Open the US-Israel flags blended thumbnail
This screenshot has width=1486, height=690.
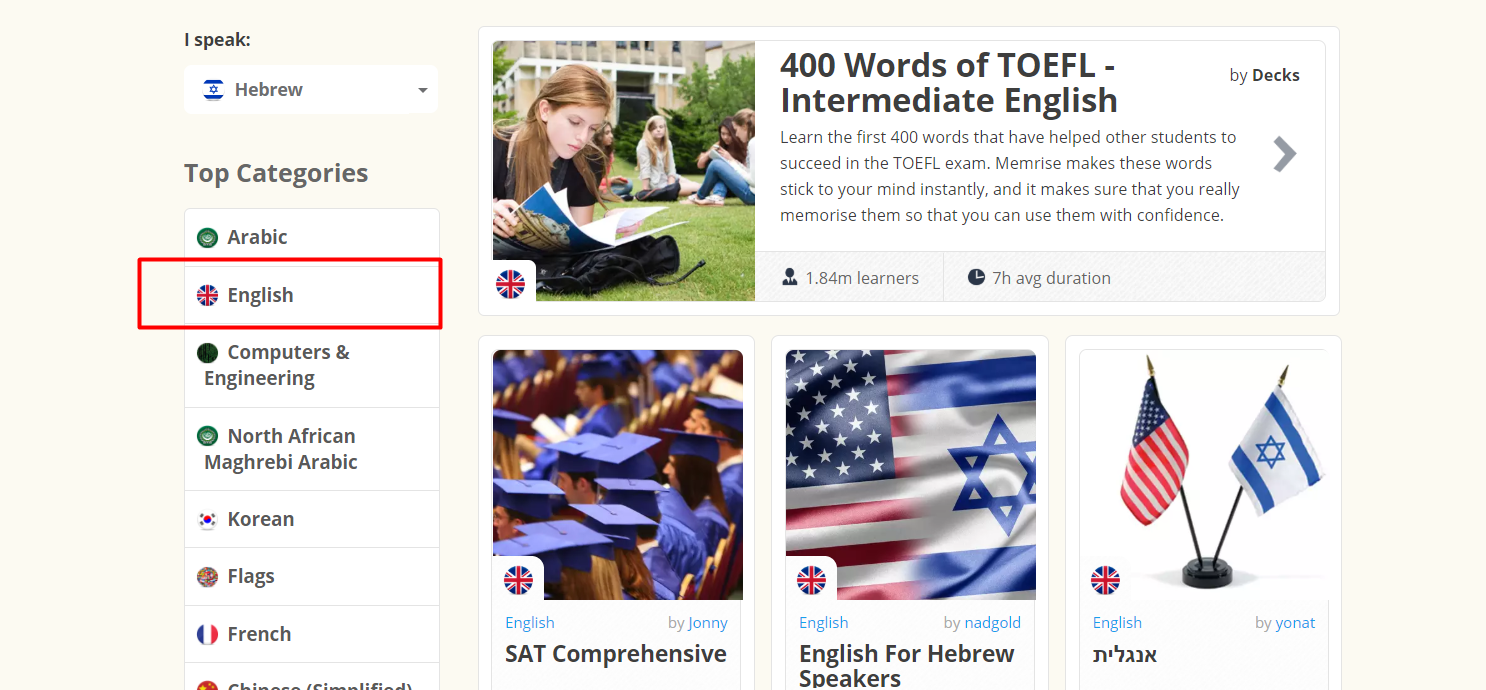coord(911,475)
